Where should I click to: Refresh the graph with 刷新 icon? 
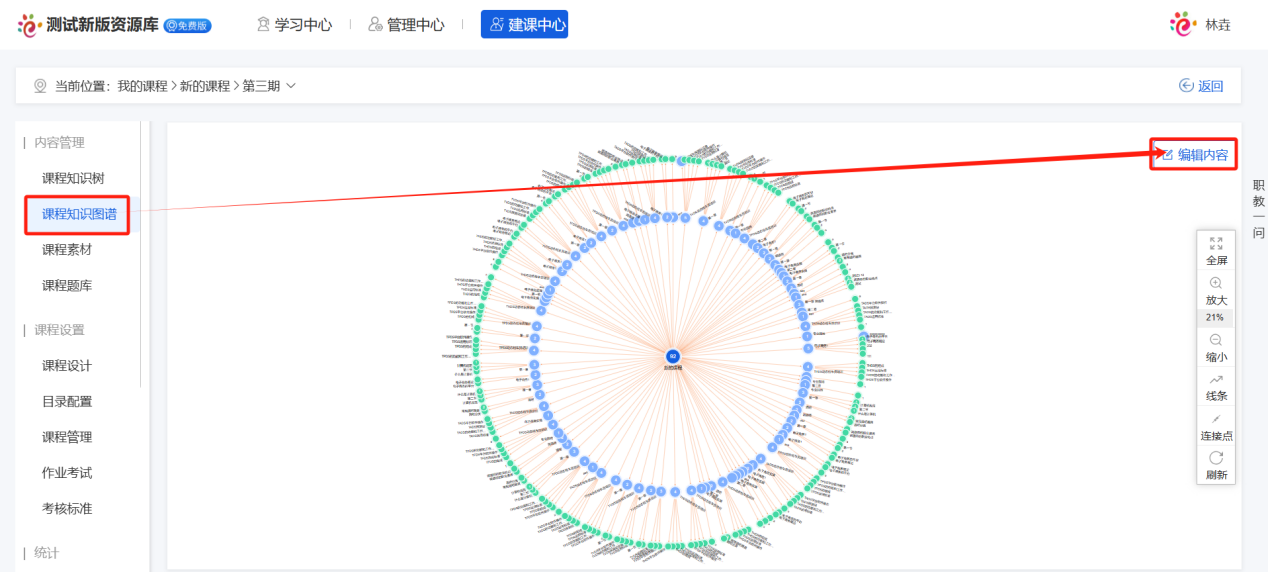(1216, 458)
